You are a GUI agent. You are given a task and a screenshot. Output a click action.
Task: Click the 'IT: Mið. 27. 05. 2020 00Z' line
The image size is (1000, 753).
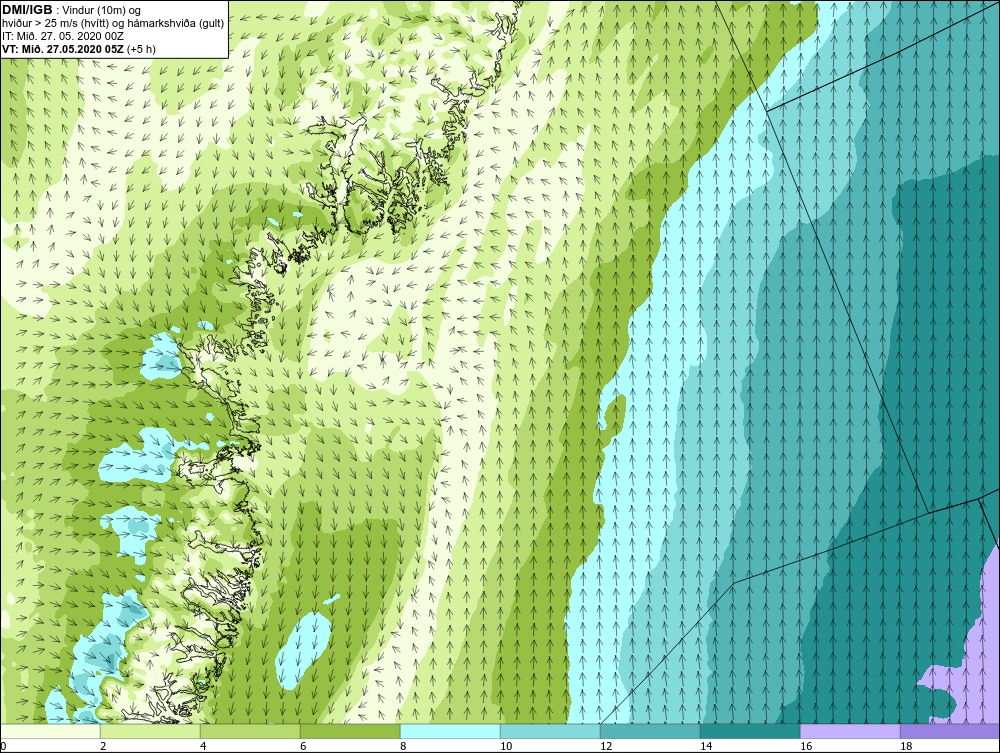coord(62,36)
